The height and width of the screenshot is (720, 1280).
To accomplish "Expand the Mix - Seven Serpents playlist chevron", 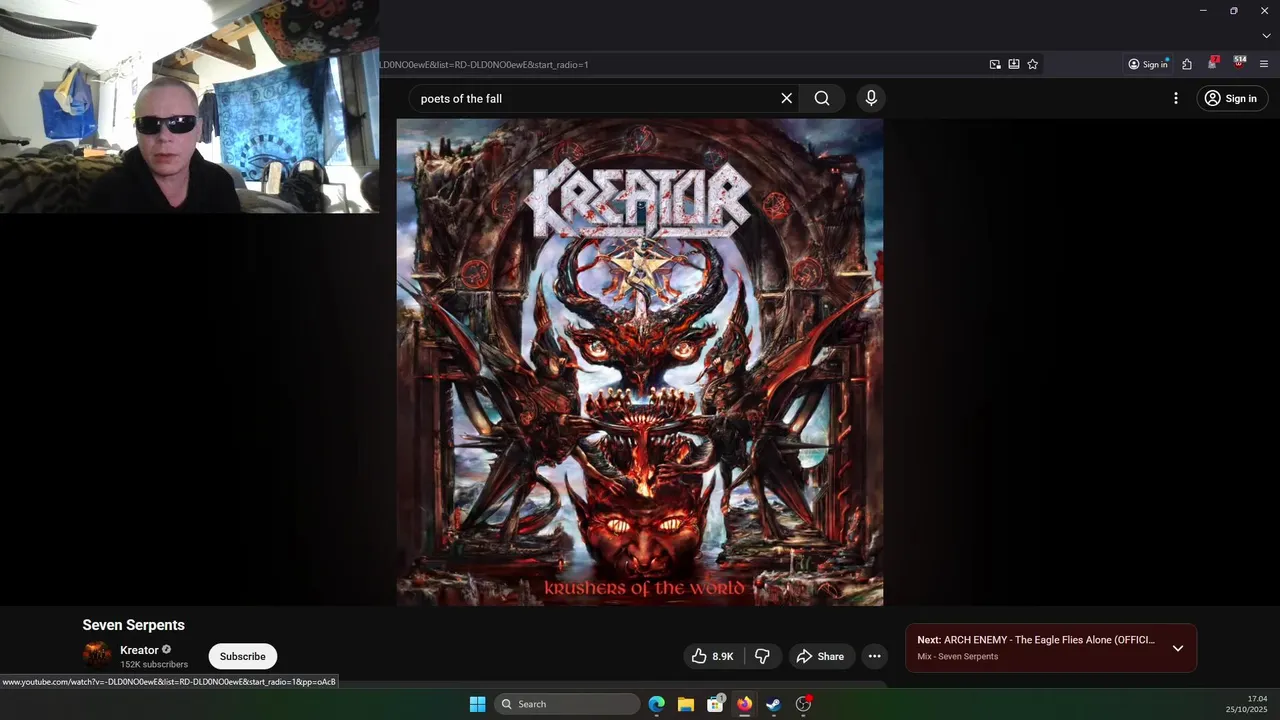I will pyautogui.click(x=1178, y=648).
